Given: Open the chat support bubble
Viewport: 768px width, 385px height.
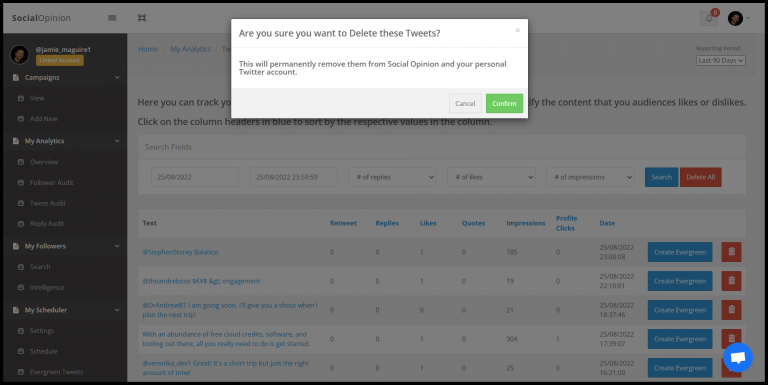Looking at the screenshot, I should (x=738, y=358).
